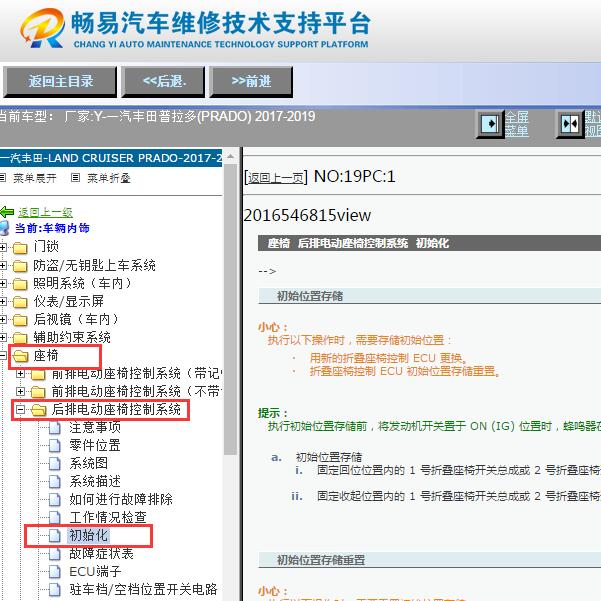Open the ECU端子 document
601x601 pixels.
coord(95,571)
